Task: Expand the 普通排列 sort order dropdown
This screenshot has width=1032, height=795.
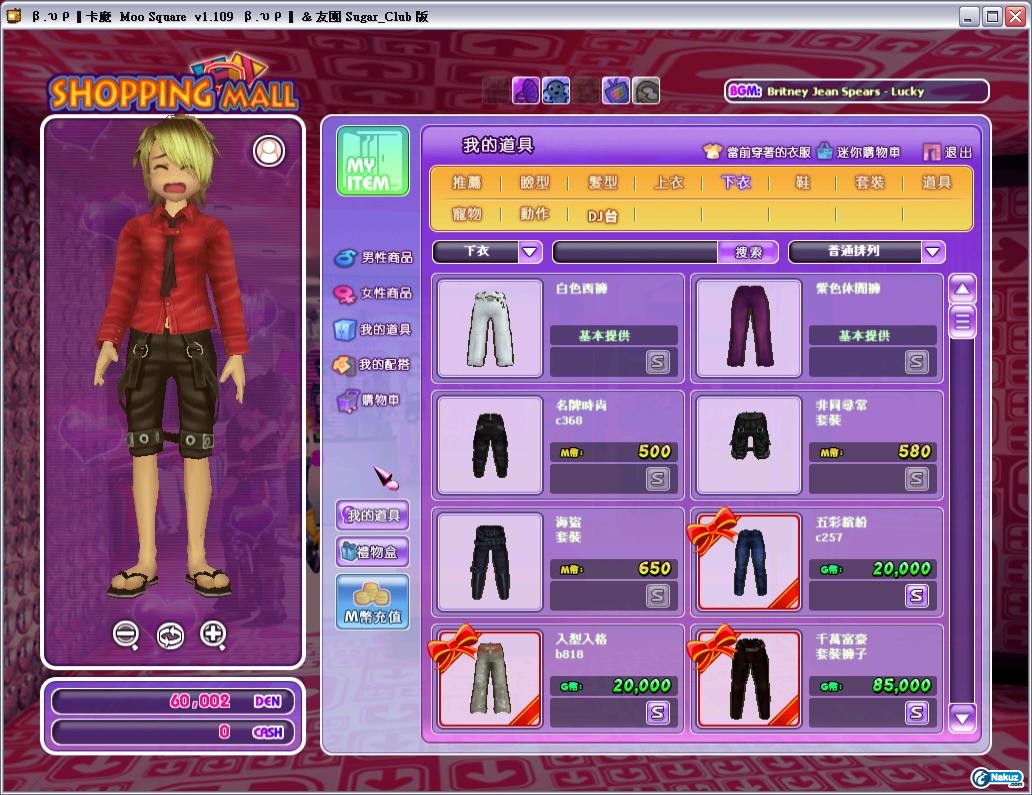Action: pos(932,252)
